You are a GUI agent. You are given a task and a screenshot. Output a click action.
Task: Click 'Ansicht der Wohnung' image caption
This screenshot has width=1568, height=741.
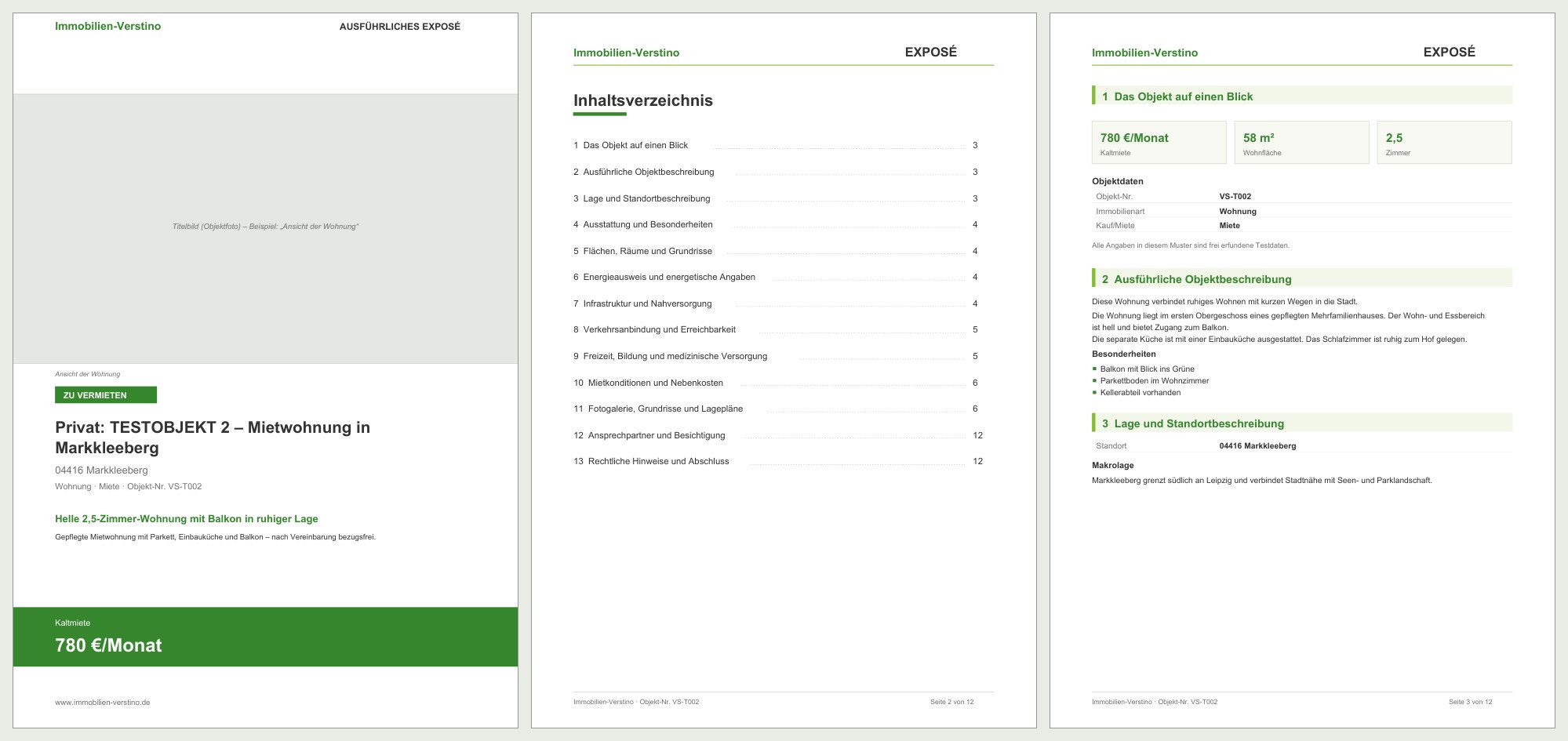point(87,374)
